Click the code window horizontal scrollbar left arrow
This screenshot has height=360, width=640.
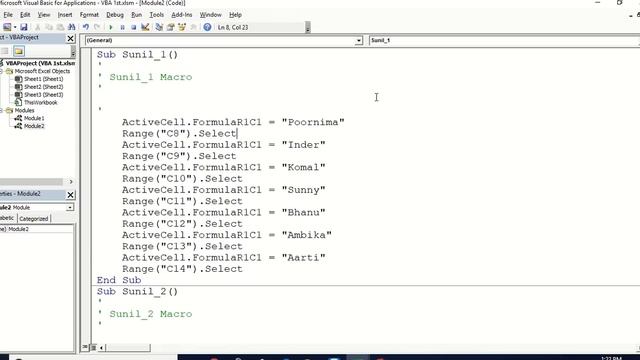click(x=102, y=348)
